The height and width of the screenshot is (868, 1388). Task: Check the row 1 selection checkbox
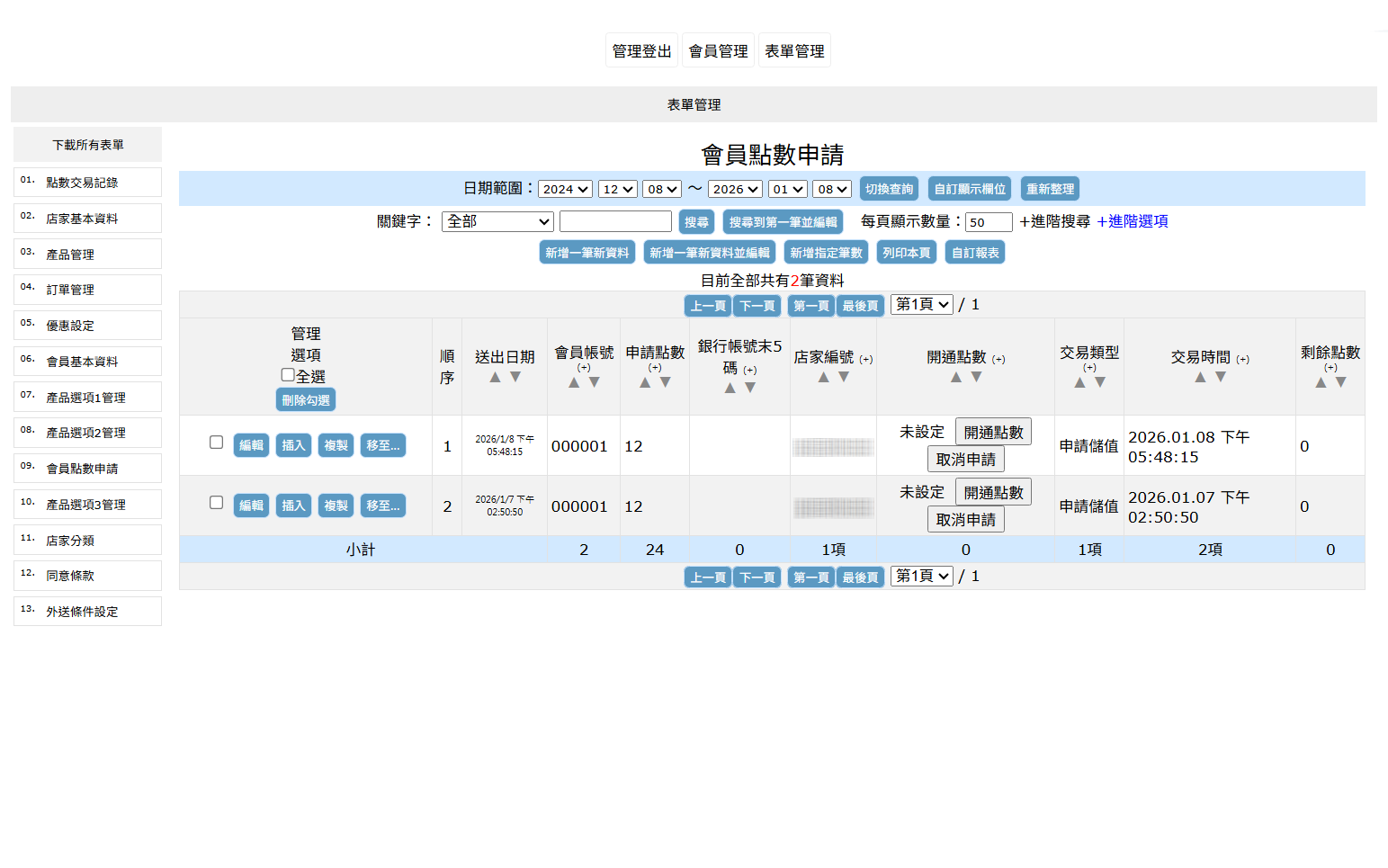(216, 443)
